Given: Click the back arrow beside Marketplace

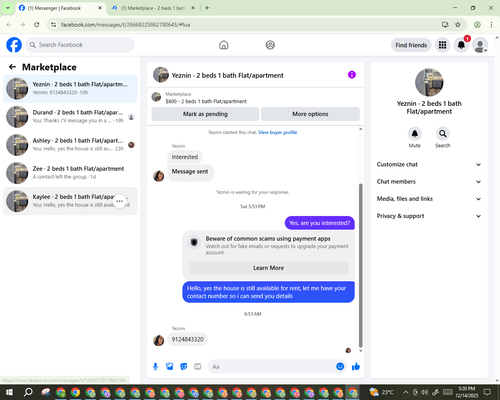Looking at the screenshot, I should tap(12, 67).
